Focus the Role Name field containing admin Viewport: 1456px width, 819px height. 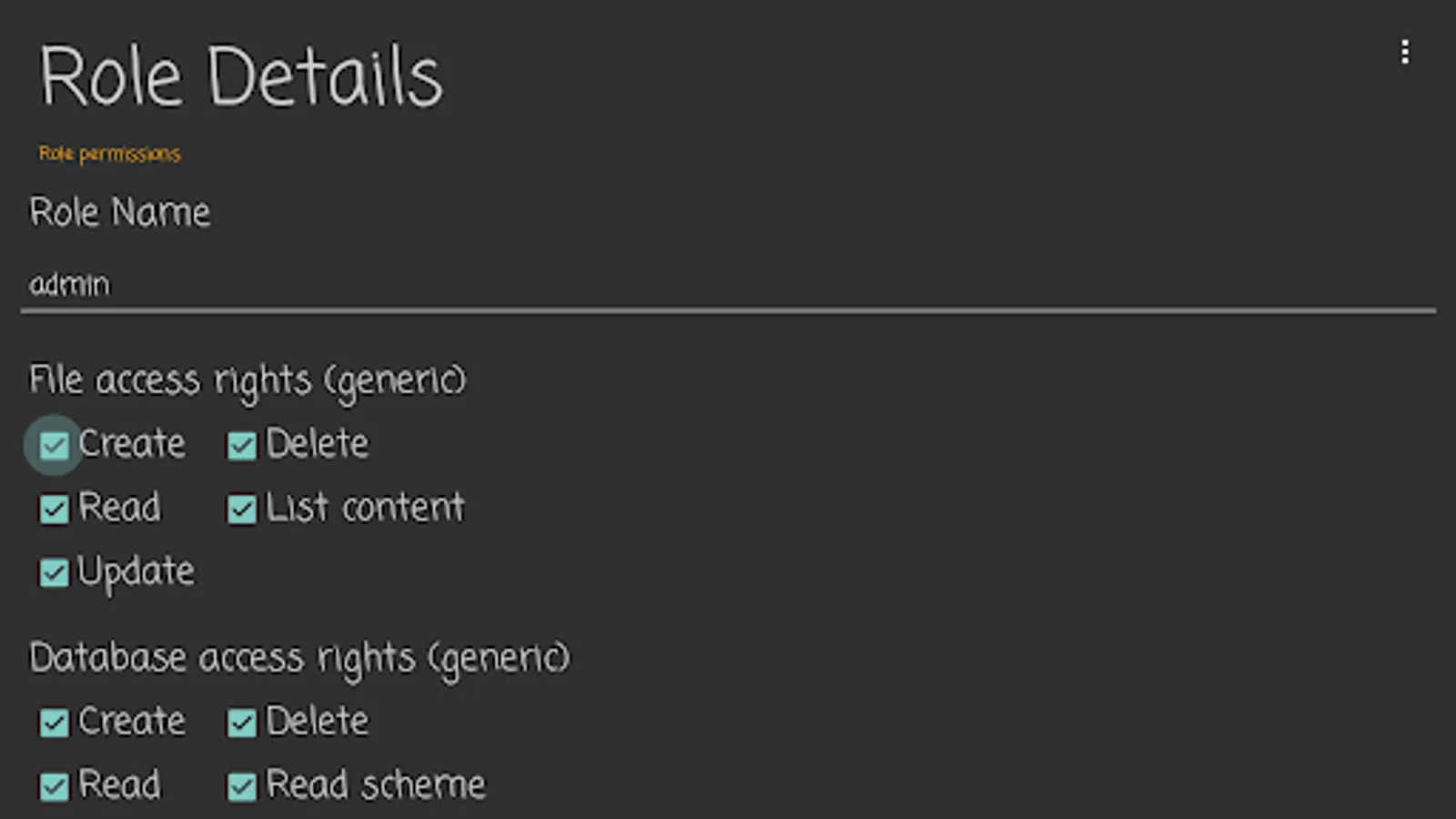tap(728, 285)
